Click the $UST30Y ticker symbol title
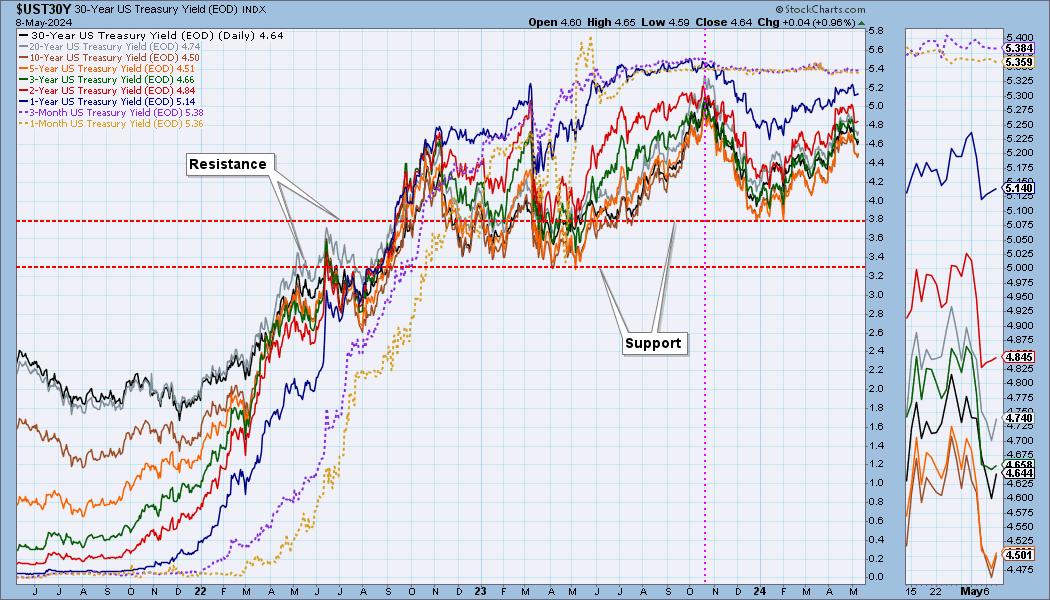This screenshot has width=1050, height=600. (x=44, y=9)
